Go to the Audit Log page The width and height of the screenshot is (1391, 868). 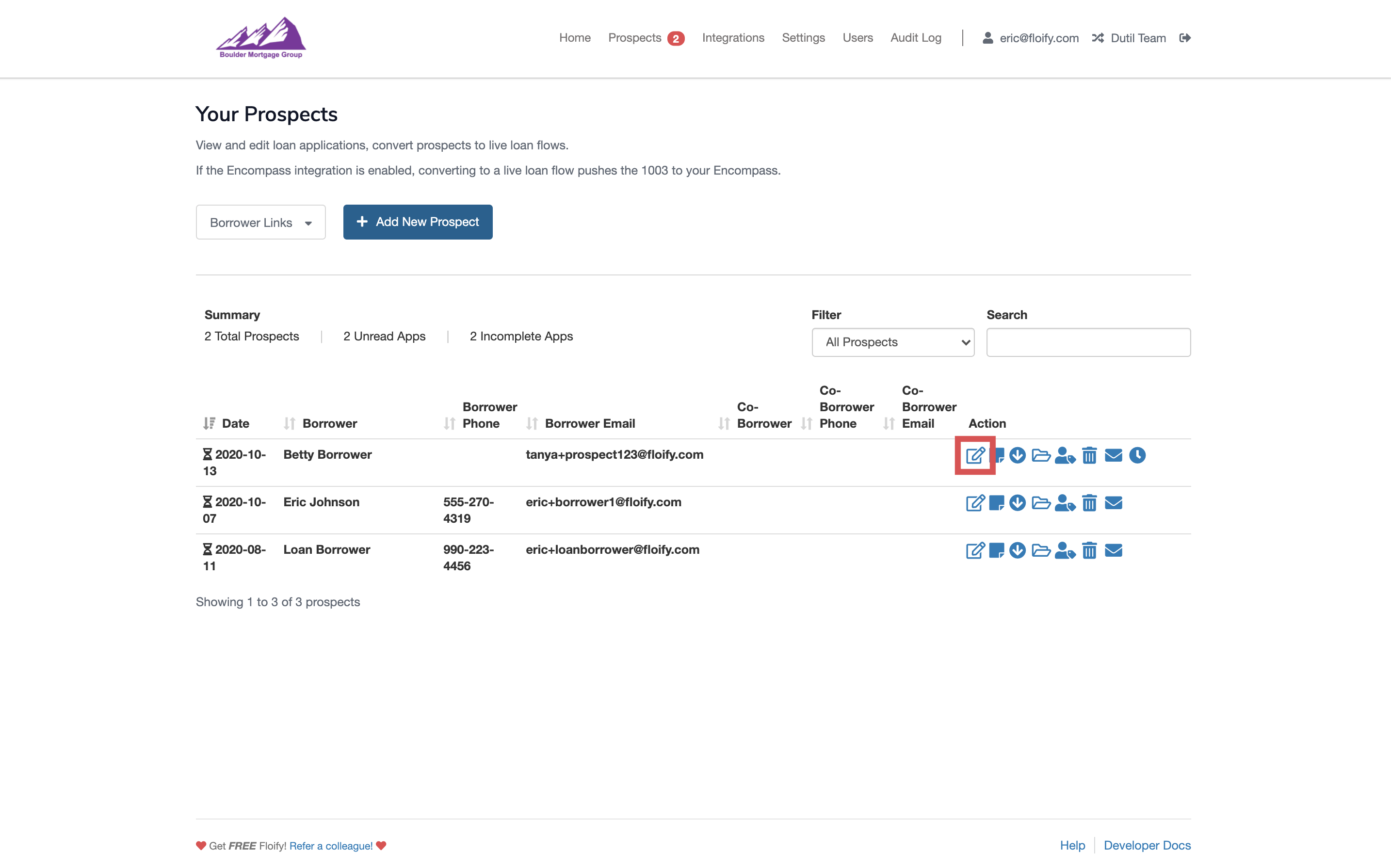(x=916, y=38)
